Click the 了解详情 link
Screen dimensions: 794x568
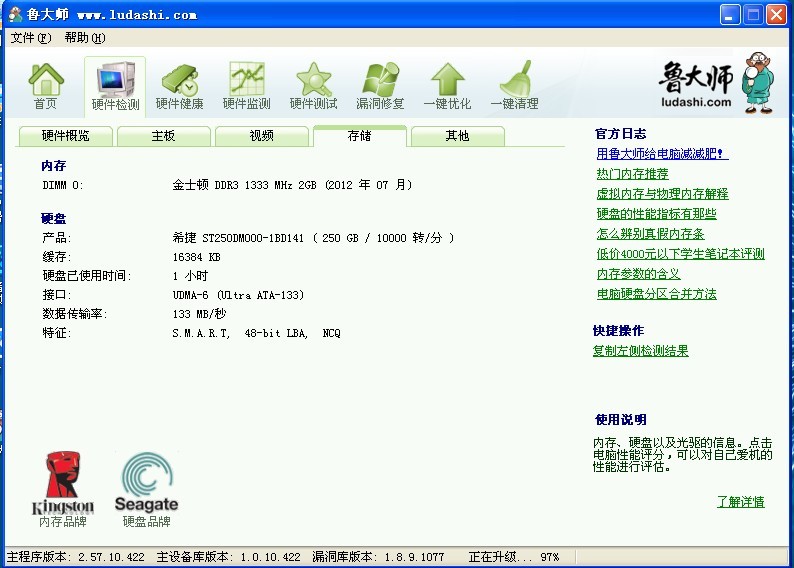[x=740, y=502]
